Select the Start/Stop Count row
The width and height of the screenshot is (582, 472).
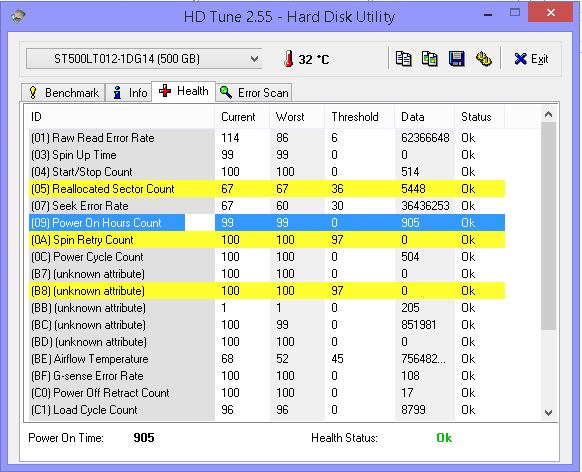pos(267,172)
